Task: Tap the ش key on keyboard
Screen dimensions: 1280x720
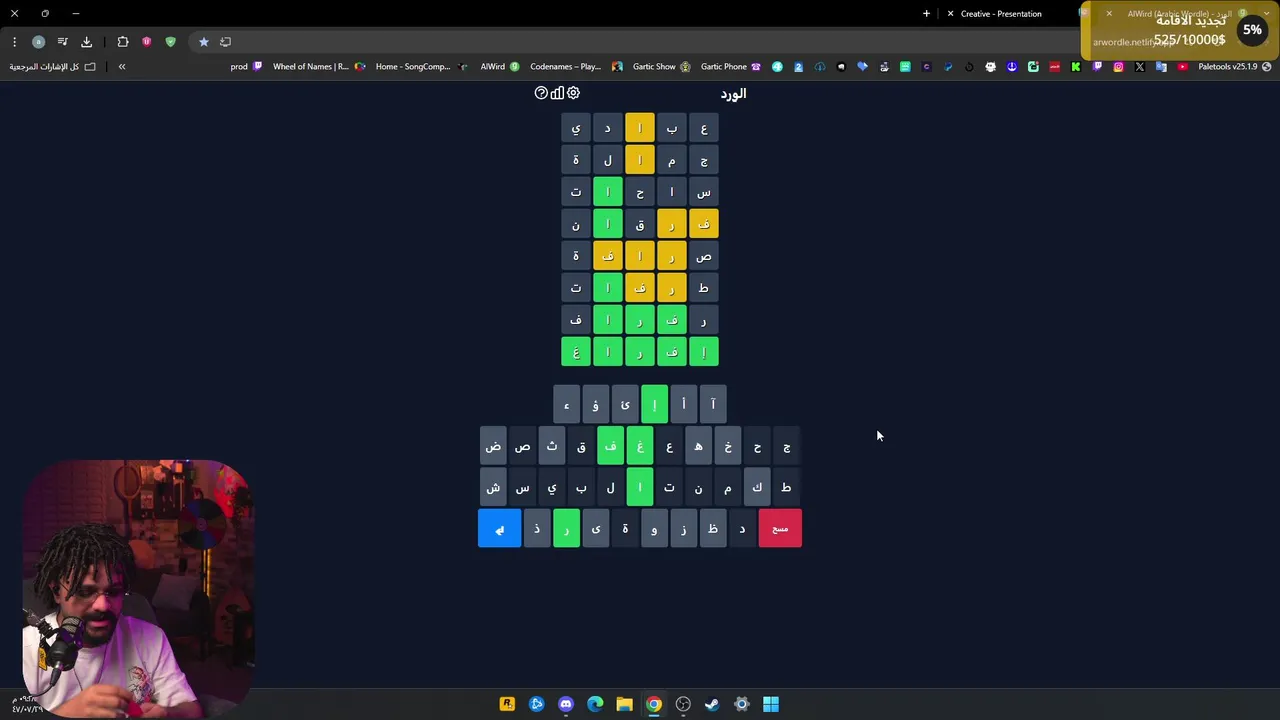Action: (493, 487)
